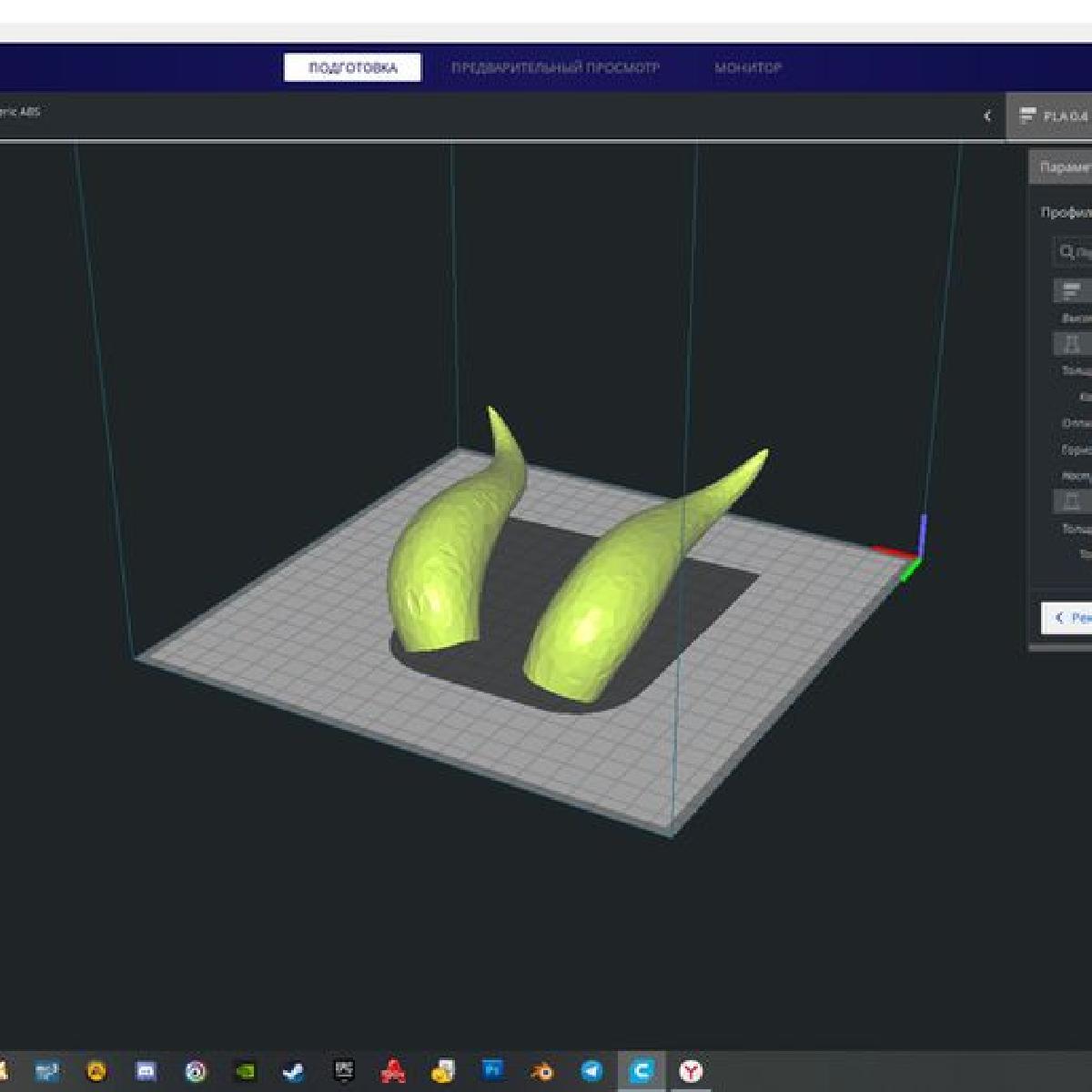Open Epic Games Launcher from the taskbar
The image size is (1092, 1092).
343,1071
